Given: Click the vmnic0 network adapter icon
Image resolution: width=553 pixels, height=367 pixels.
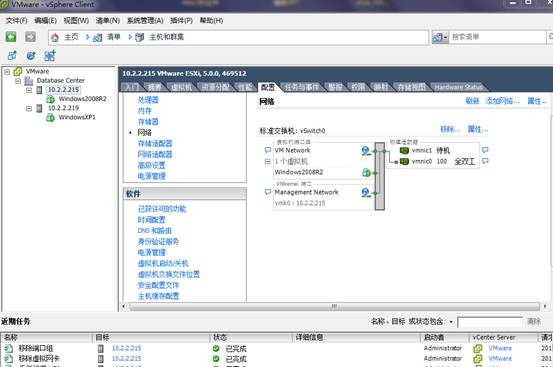Looking at the screenshot, I should coord(404,161).
